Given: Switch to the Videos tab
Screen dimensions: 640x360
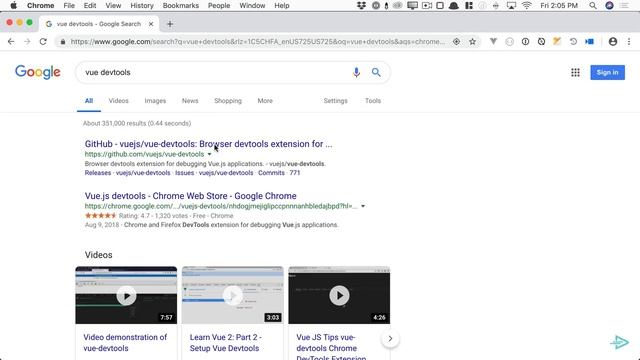Looking at the screenshot, I should (x=118, y=101).
